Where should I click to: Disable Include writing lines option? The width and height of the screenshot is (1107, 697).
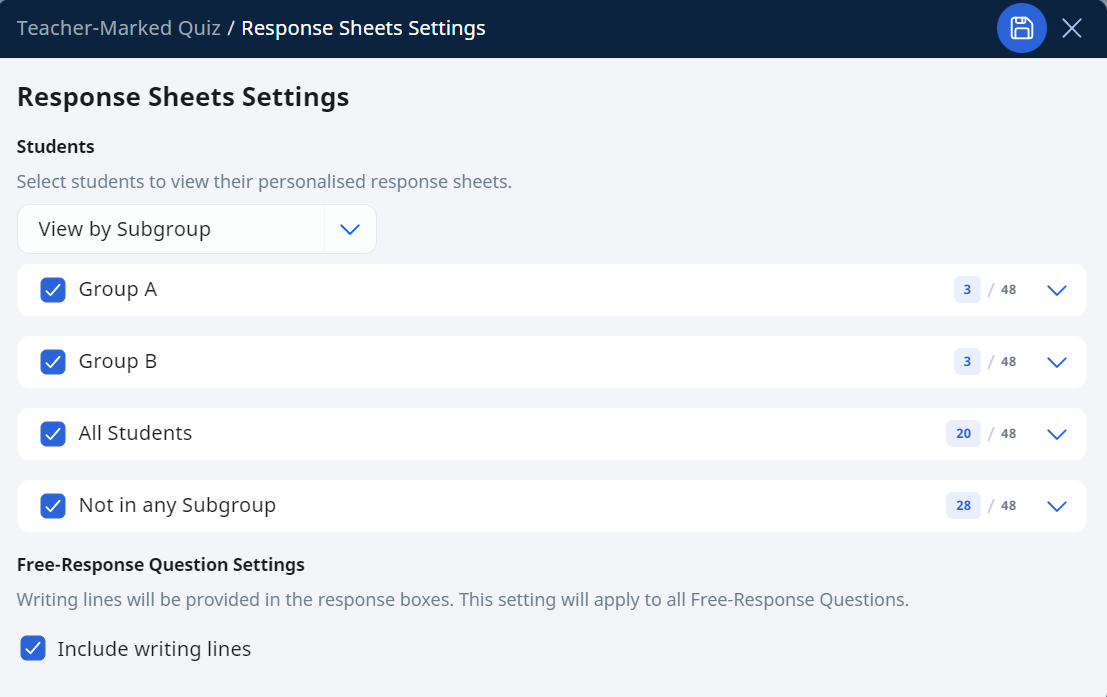33,648
